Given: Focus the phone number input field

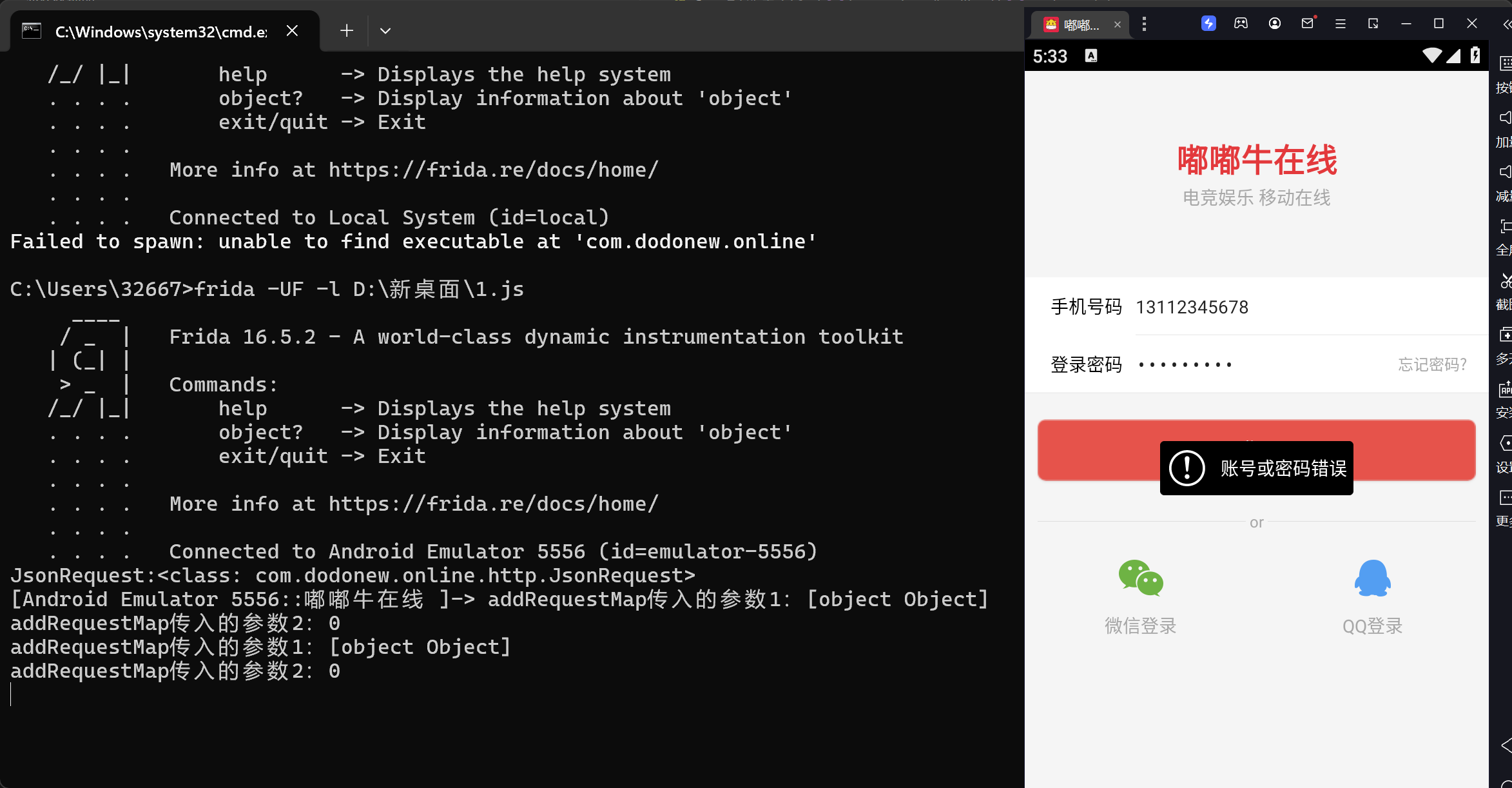Looking at the screenshot, I should pos(1308,307).
